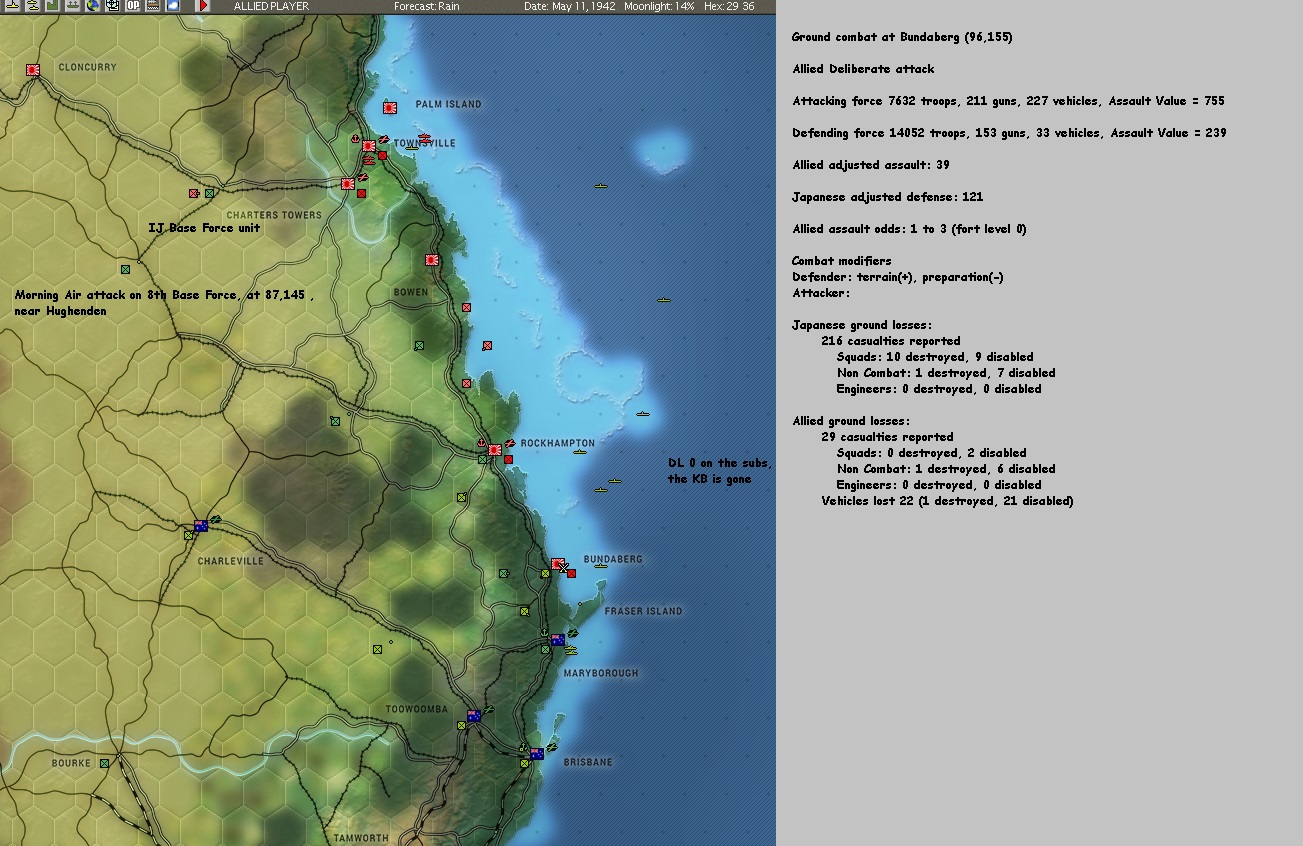Click the map grid toolbar icon left of OP
This screenshot has width=1303, height=846.
point(112,6)
